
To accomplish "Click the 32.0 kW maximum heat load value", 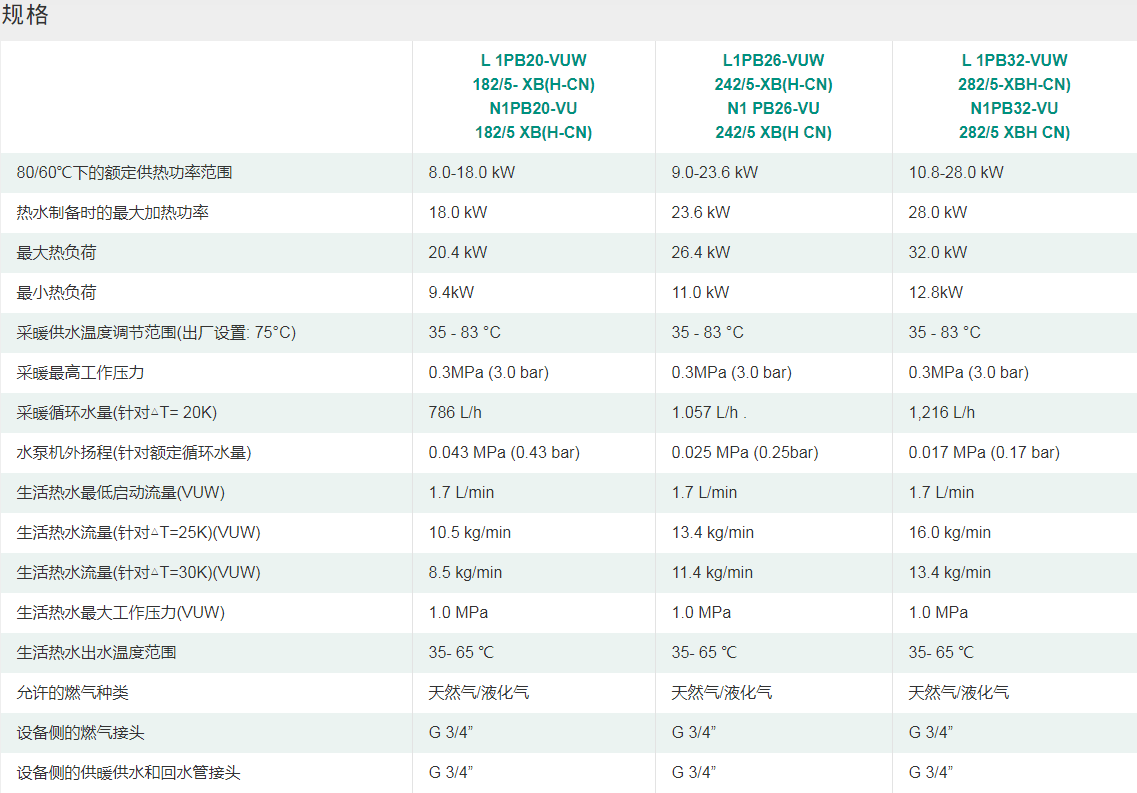I will click(937, 253).
